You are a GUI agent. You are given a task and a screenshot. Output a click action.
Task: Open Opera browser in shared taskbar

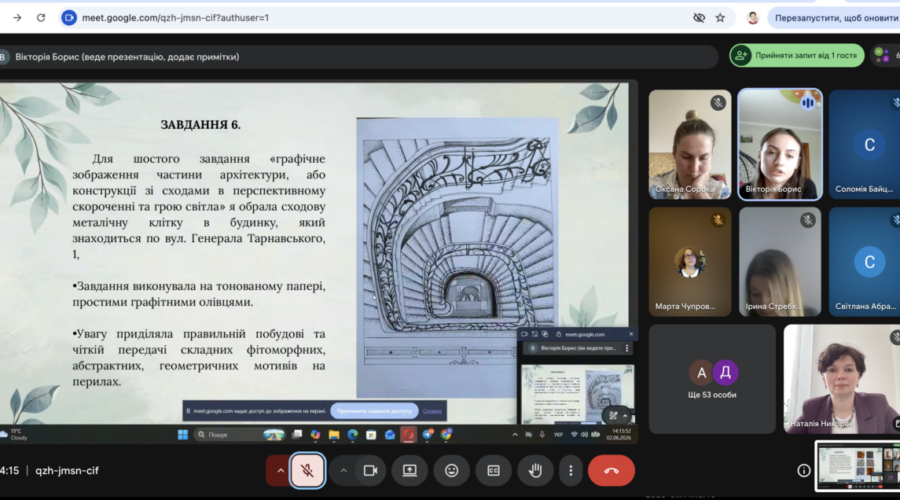[x=408, y=435]
